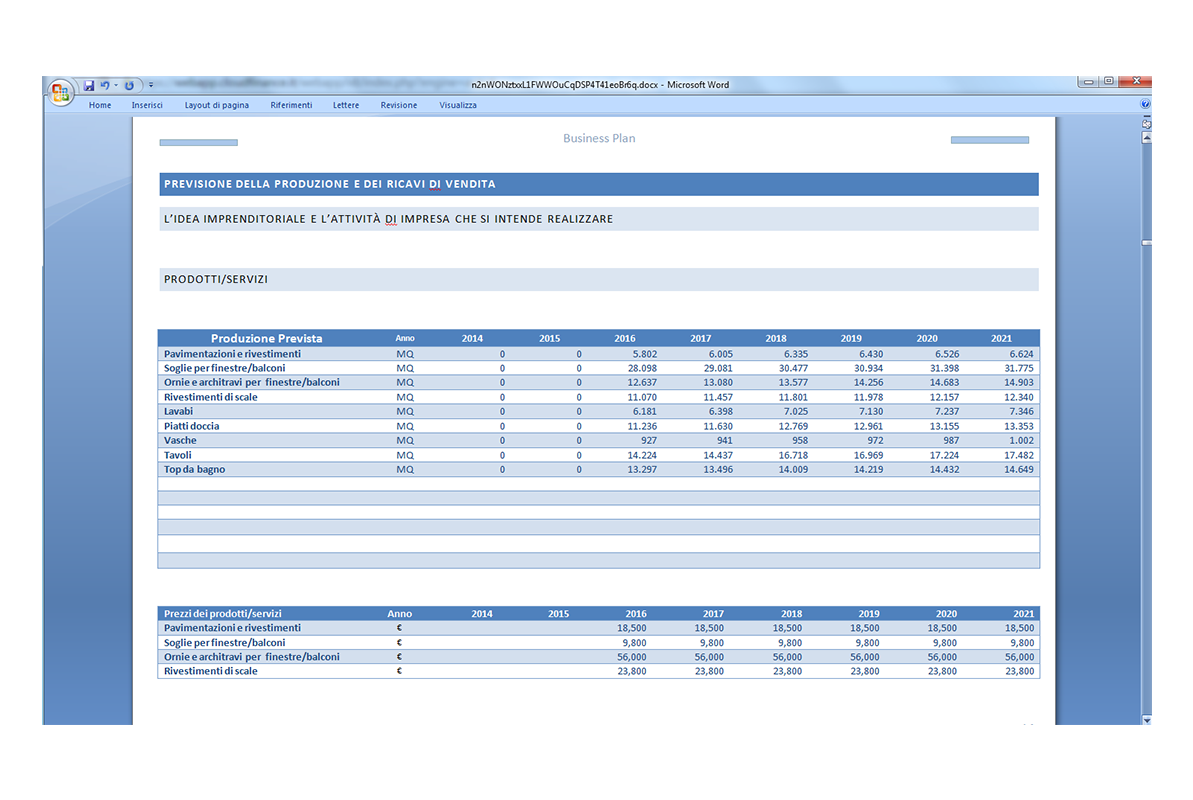Viewport: 1193px width, 800px height.
Task: Open the Visualizza ribbon tab
Action: (458, 105)
